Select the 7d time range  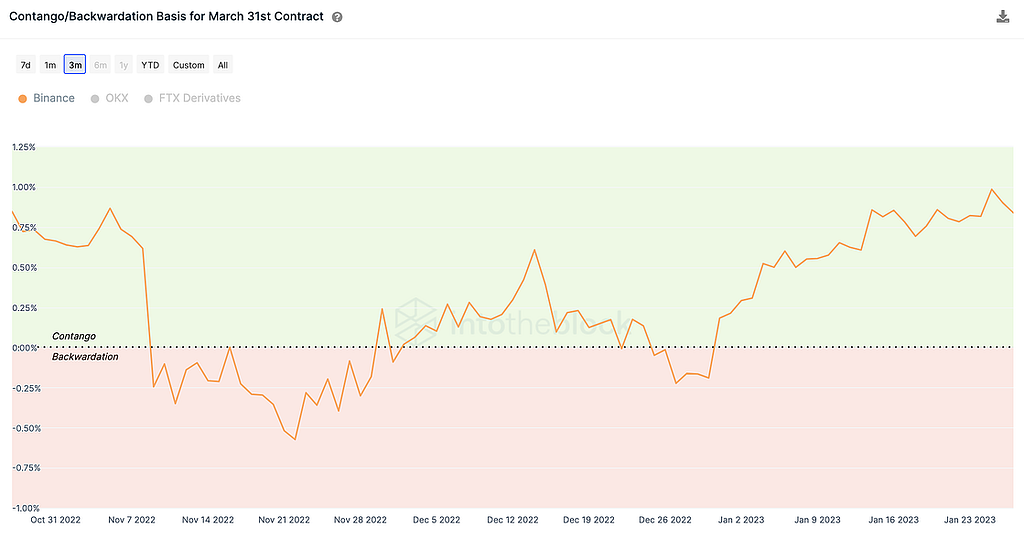tap(26, 65)
